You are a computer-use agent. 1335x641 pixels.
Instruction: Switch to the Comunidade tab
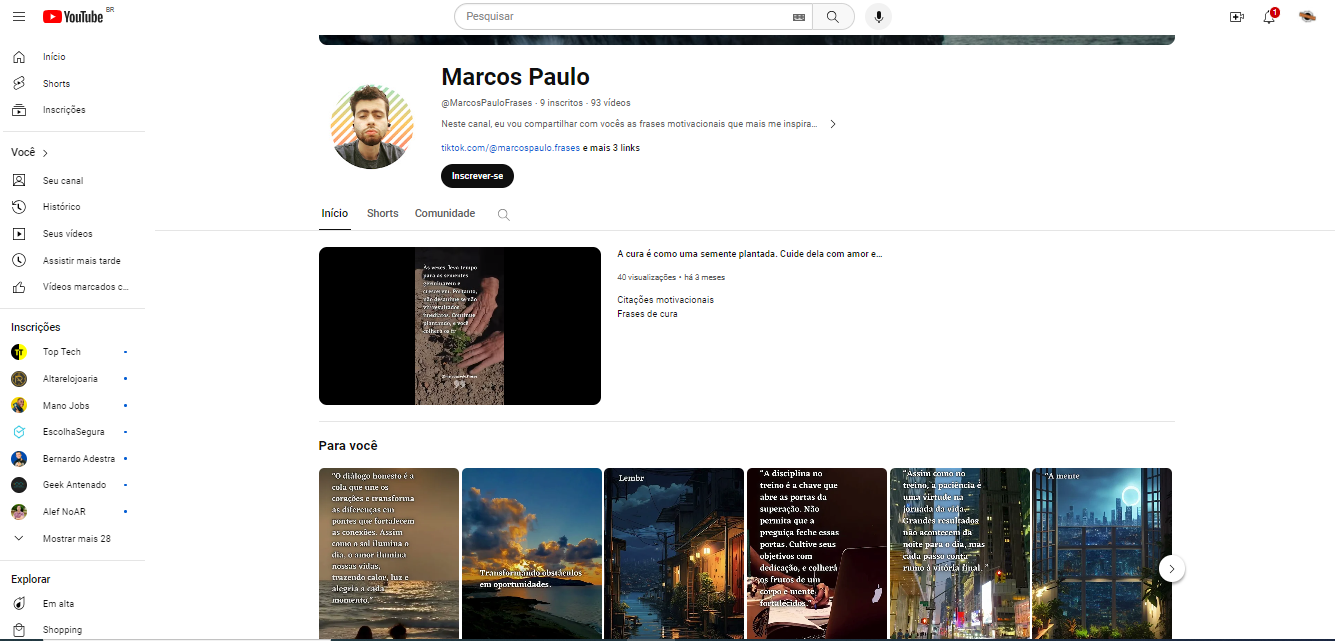pyautogui.click(x=445, y=214)
